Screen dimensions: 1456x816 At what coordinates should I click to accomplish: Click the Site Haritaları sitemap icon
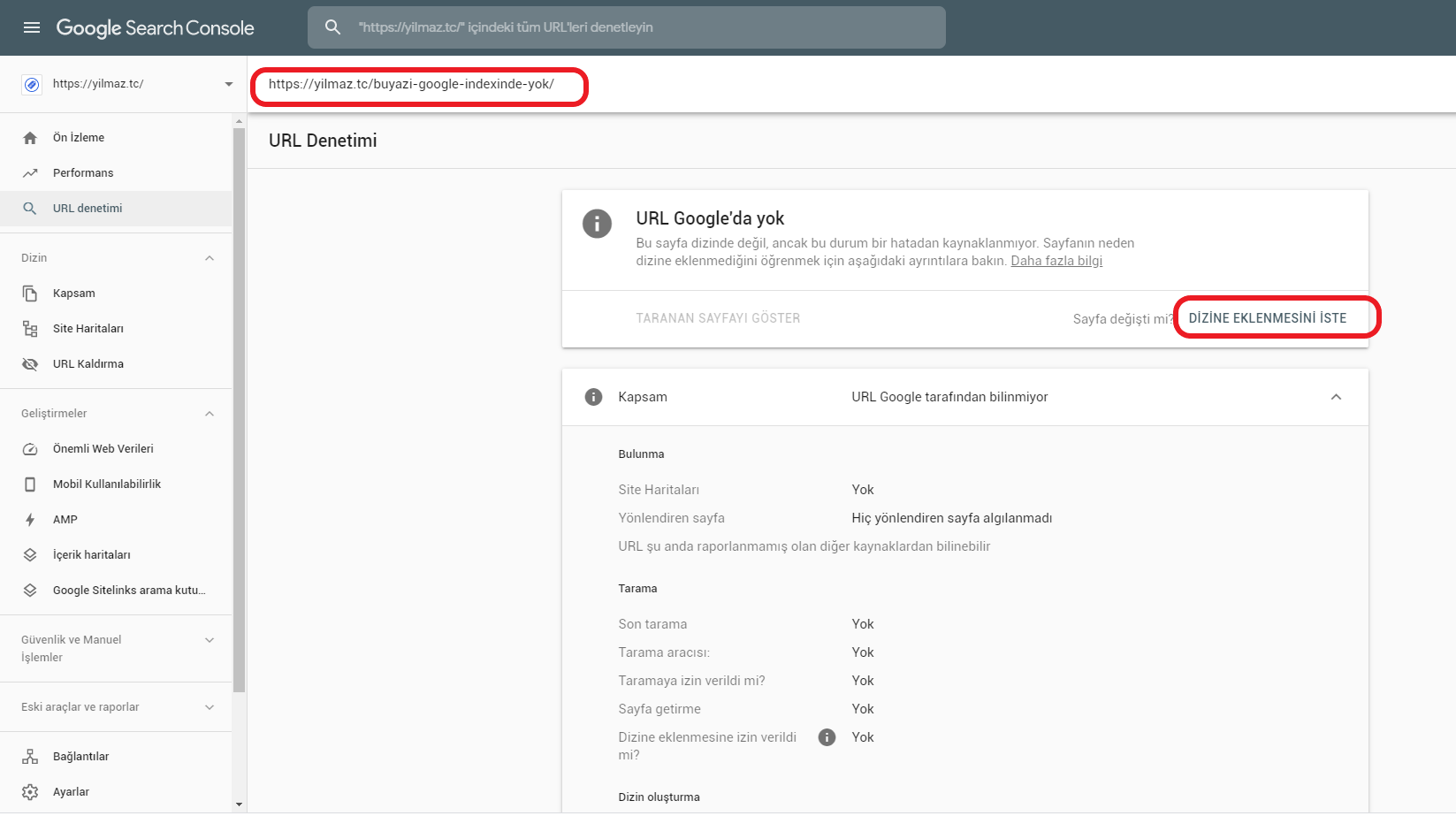[30, 329]
